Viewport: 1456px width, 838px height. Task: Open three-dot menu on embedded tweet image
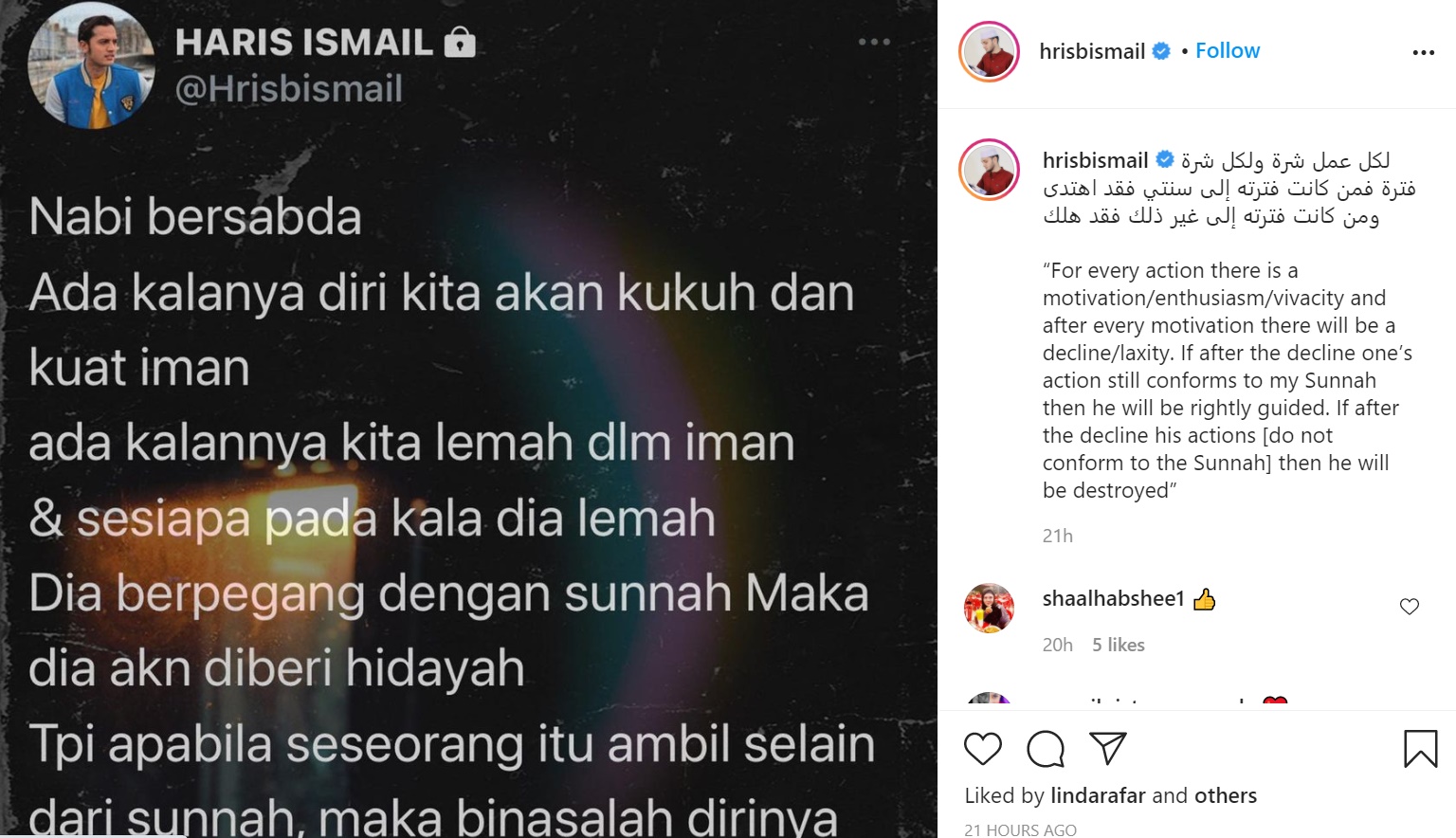coord(874,42)
